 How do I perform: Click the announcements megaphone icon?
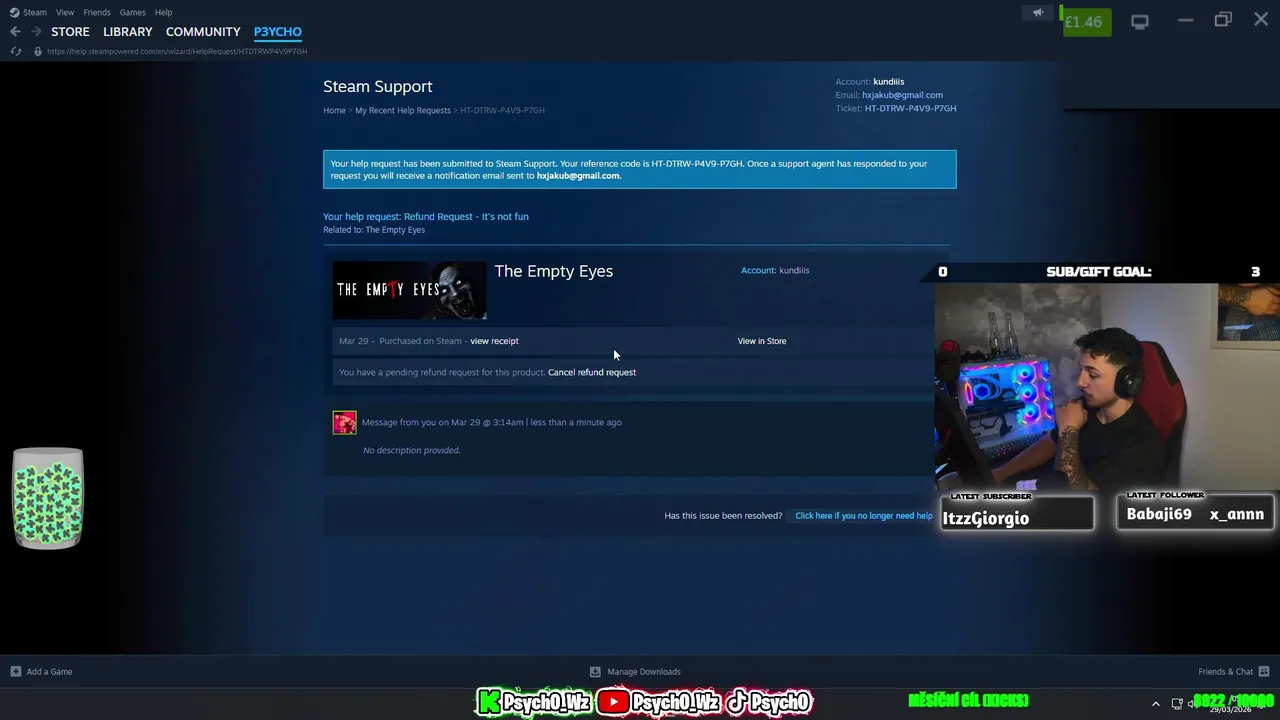[x=1037, y=13]
